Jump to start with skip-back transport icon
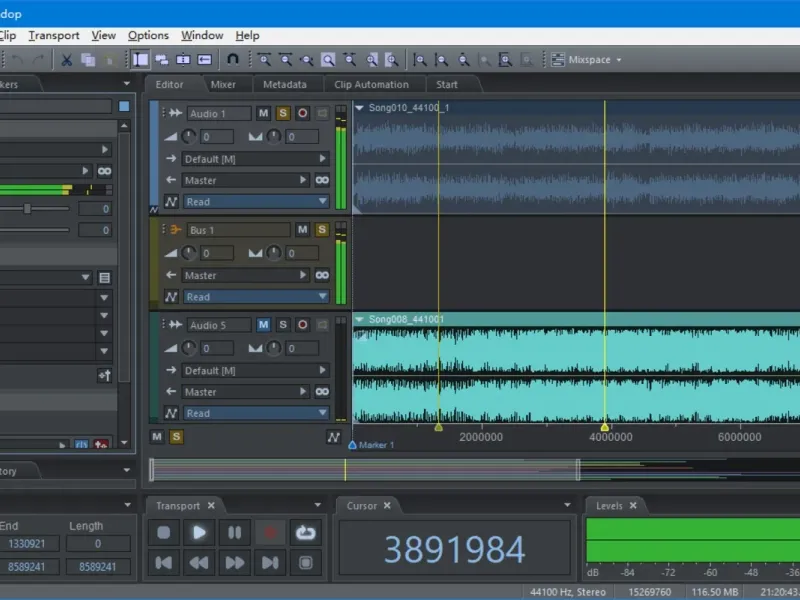The image size is (800, 600). pos(164,563)
